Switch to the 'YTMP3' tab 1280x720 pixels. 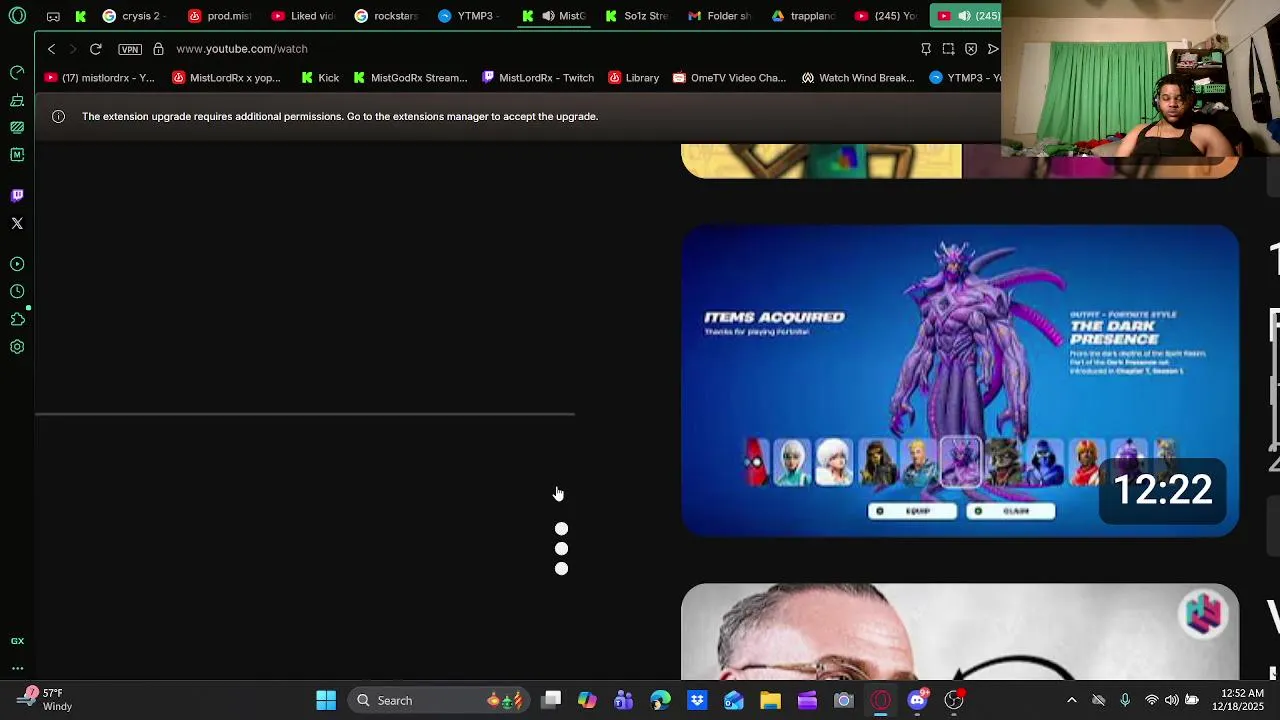coord(469,16)
